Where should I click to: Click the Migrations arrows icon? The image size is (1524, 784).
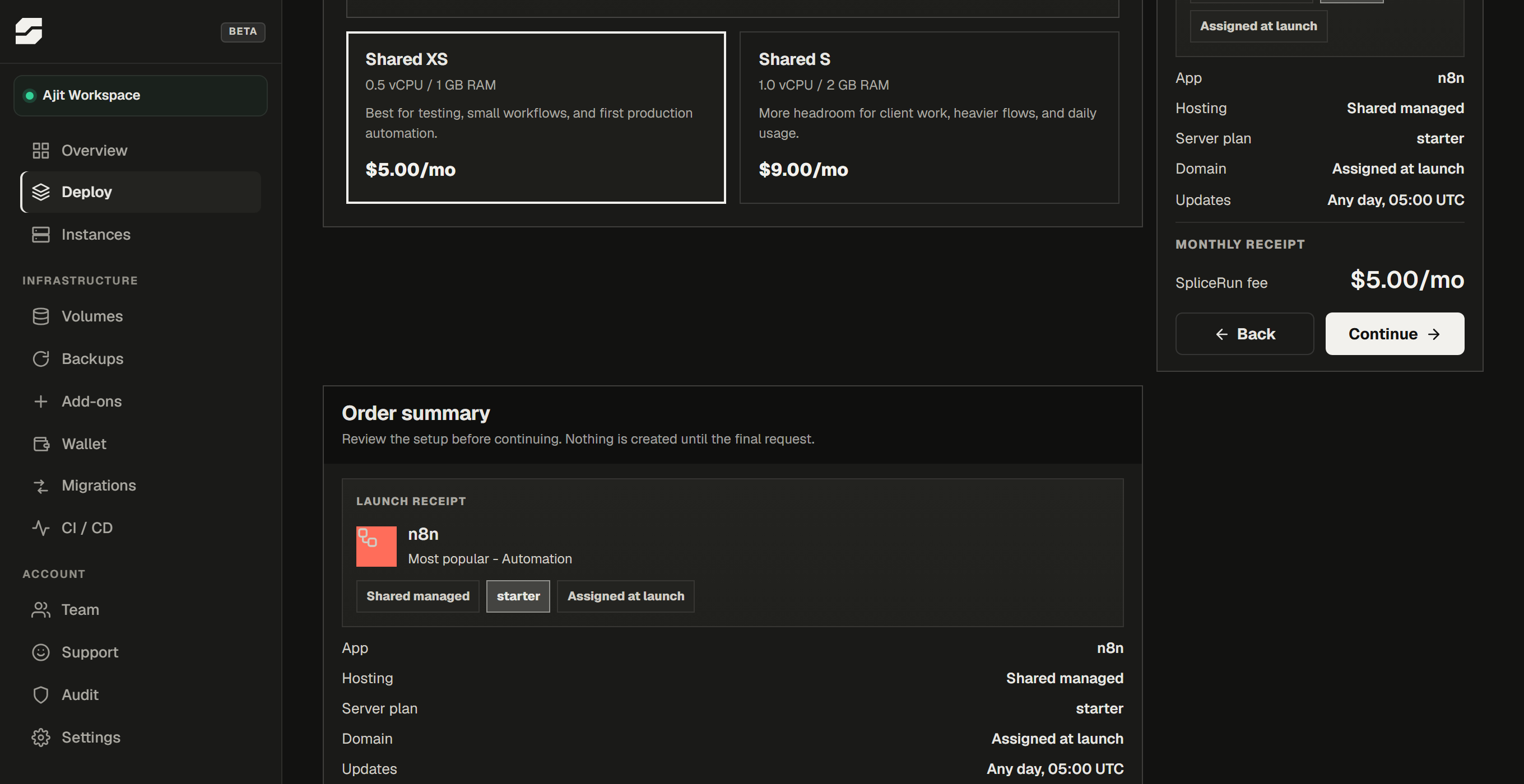(x=41, y=486)
